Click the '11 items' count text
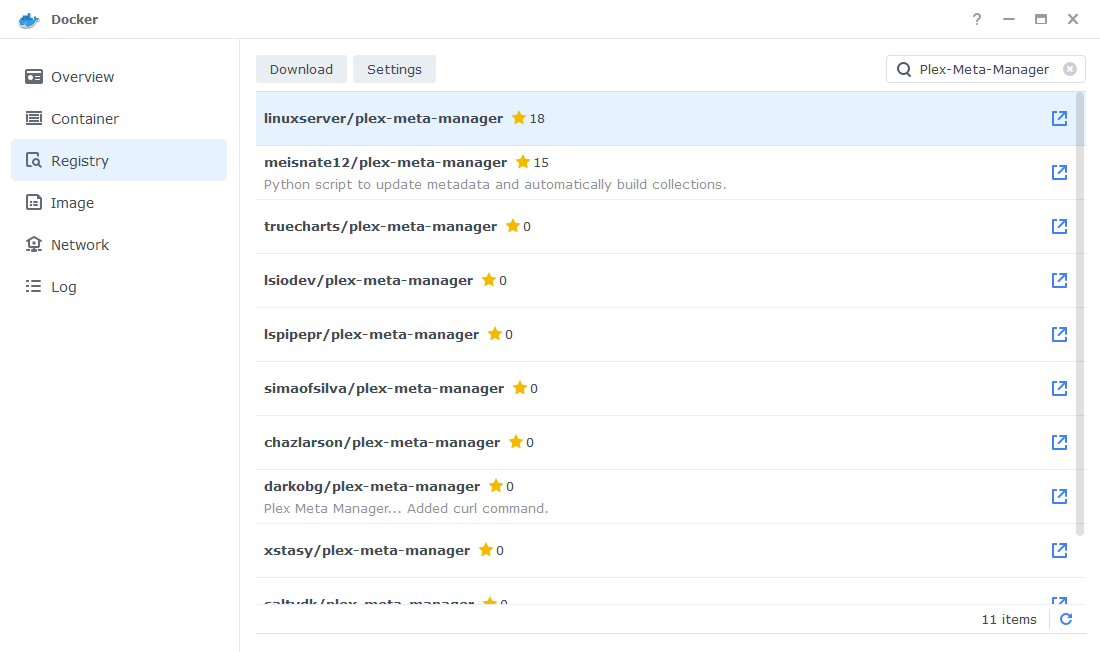The width and height of the screenshot is (1100, 652). click(x=1009, y=619)
